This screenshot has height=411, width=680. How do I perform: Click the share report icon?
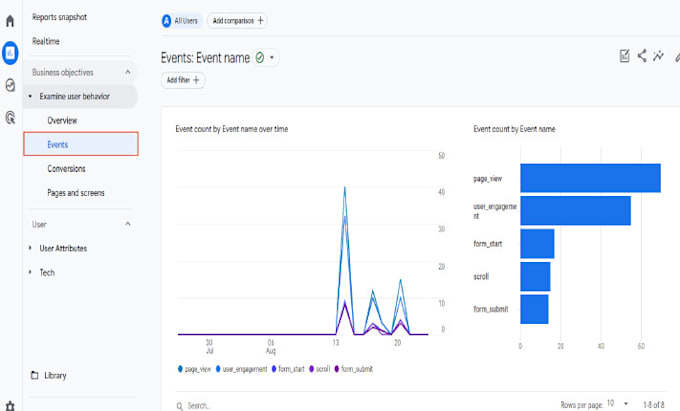click(642, 56)
